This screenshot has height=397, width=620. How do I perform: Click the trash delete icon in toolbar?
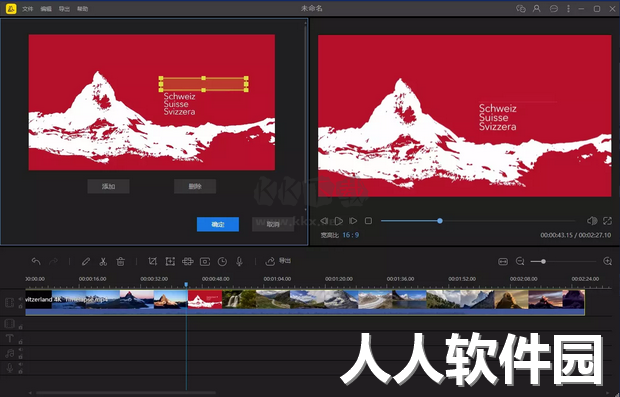[x=121, y=261]
